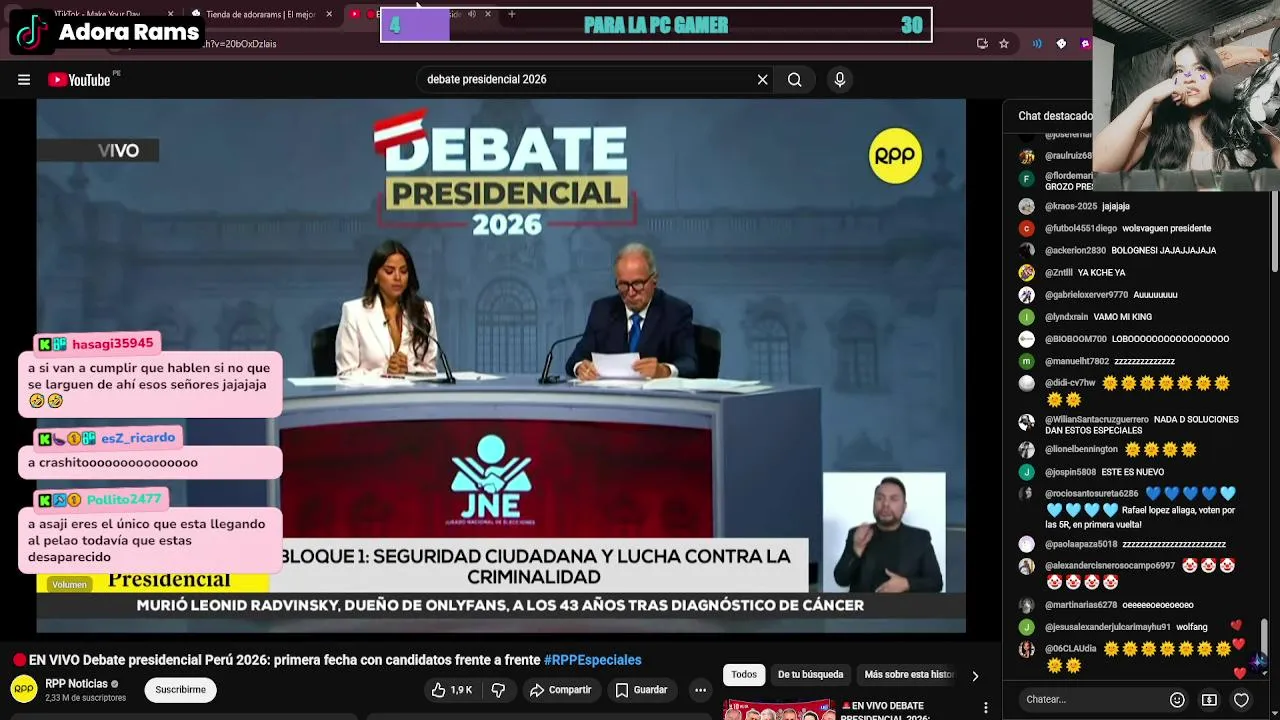
Task: Switch to the TikTok 'Make Your Day' tab
Action: coord(96,14)
